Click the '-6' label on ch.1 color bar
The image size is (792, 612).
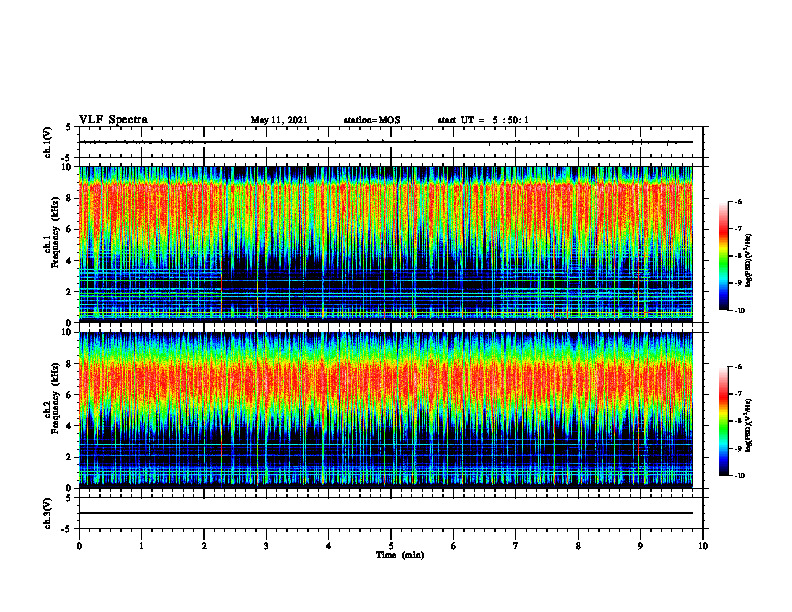click(738, 202)
